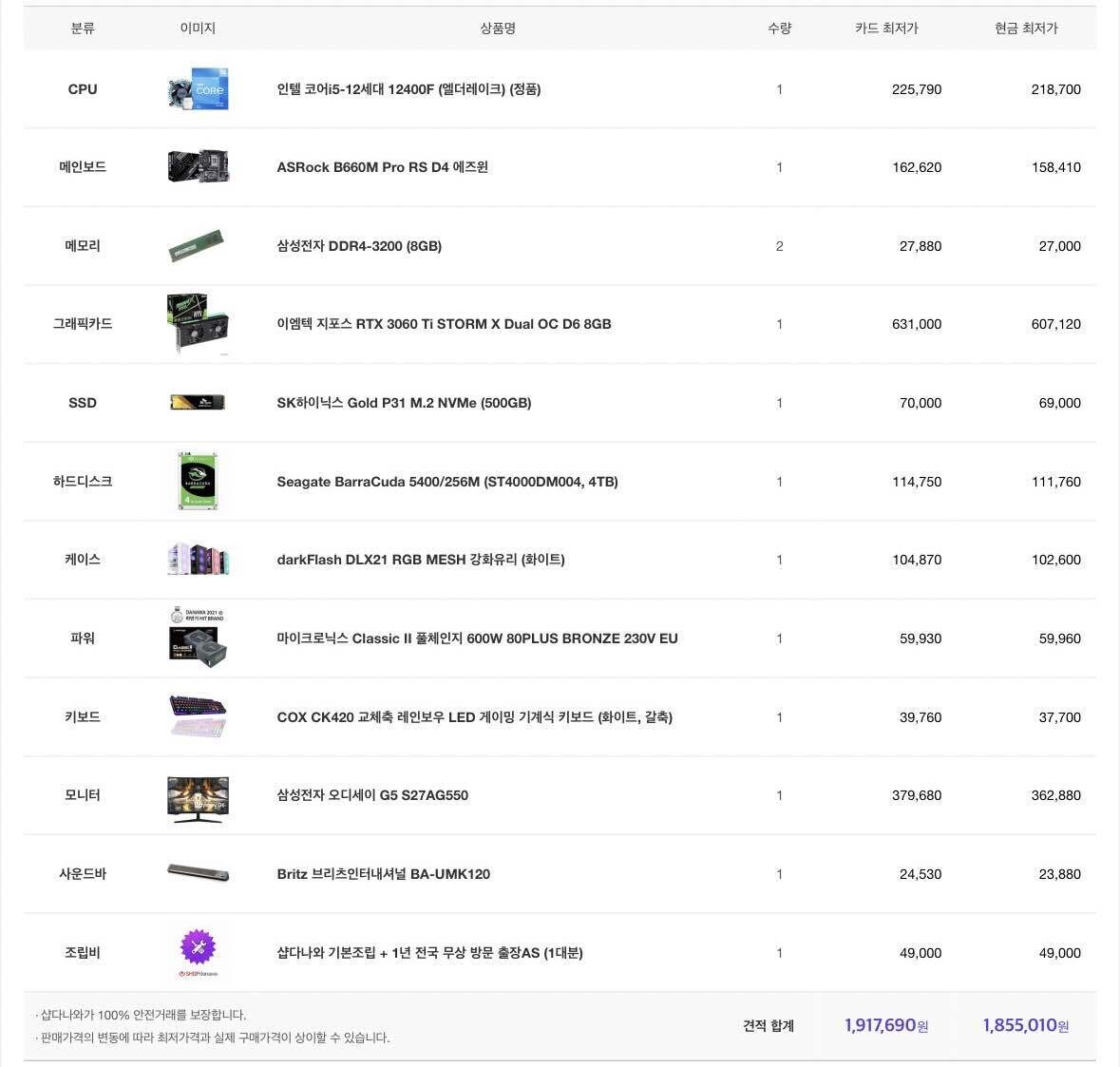Viewport: 1120px width, 1067px height.
Task: Click the 1,855,010원 cash total price
Action: pos(1025,1025)
